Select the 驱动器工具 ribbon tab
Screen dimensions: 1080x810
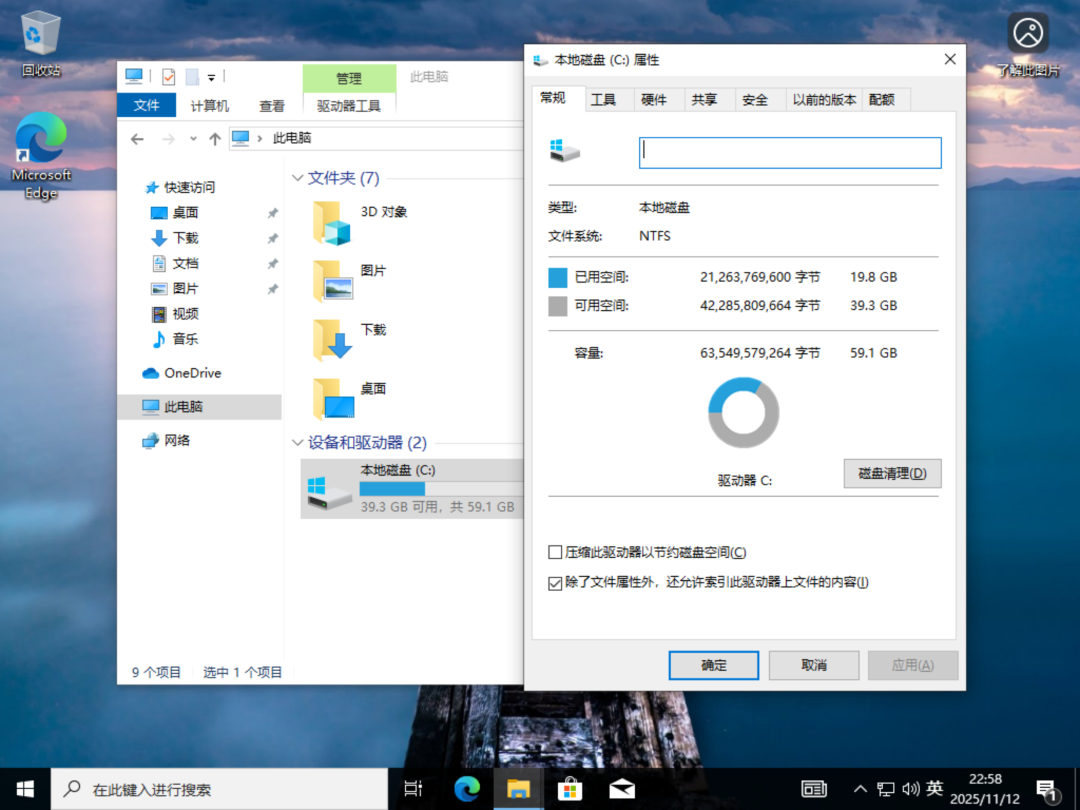click(x=349, y=105)
